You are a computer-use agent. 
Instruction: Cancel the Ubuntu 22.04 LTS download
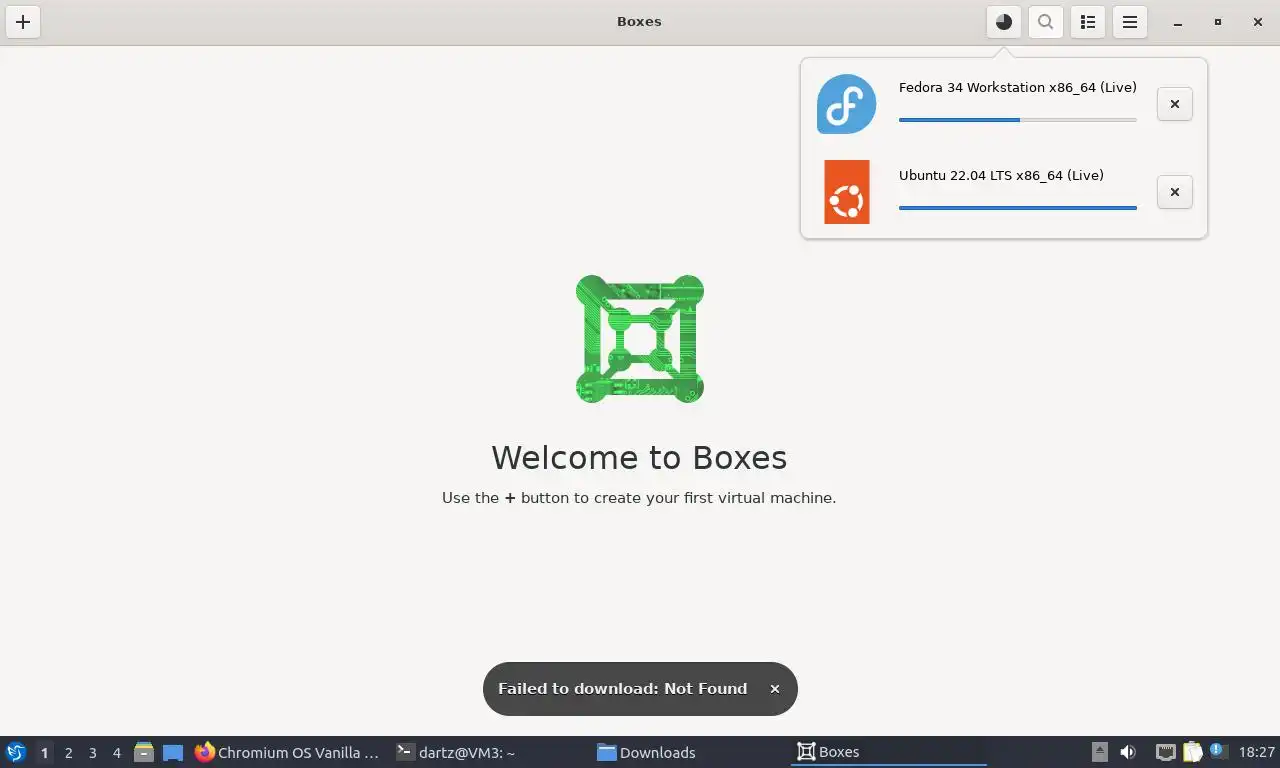(1175, 192)
